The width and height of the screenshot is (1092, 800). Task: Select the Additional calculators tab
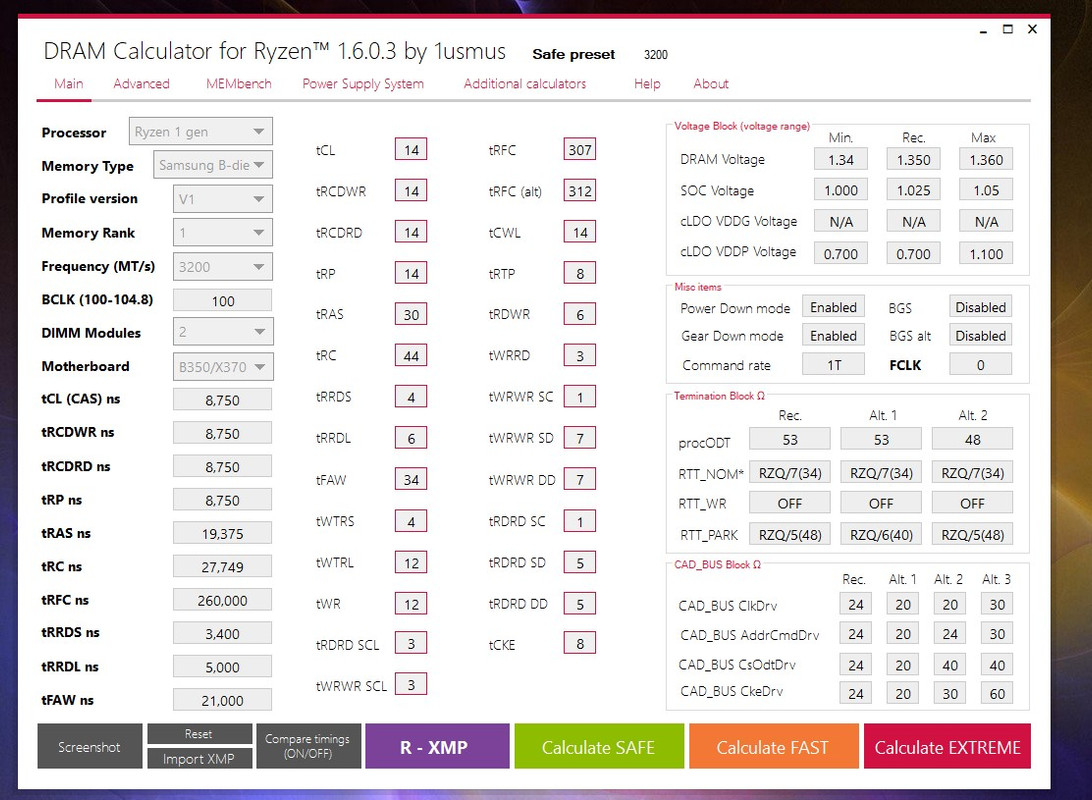tap(525, 84)
